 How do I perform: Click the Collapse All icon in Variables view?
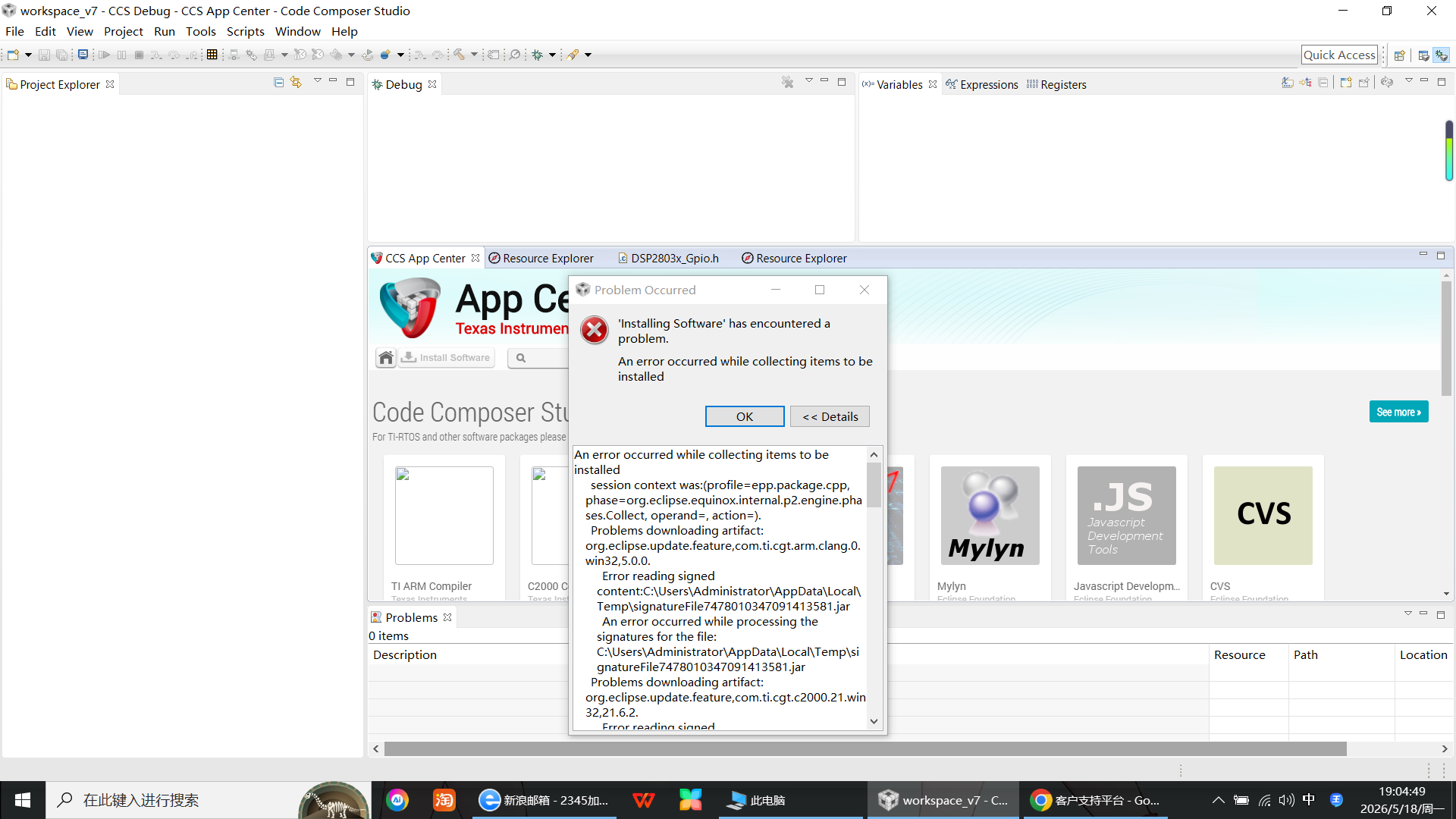(1323, 82)
